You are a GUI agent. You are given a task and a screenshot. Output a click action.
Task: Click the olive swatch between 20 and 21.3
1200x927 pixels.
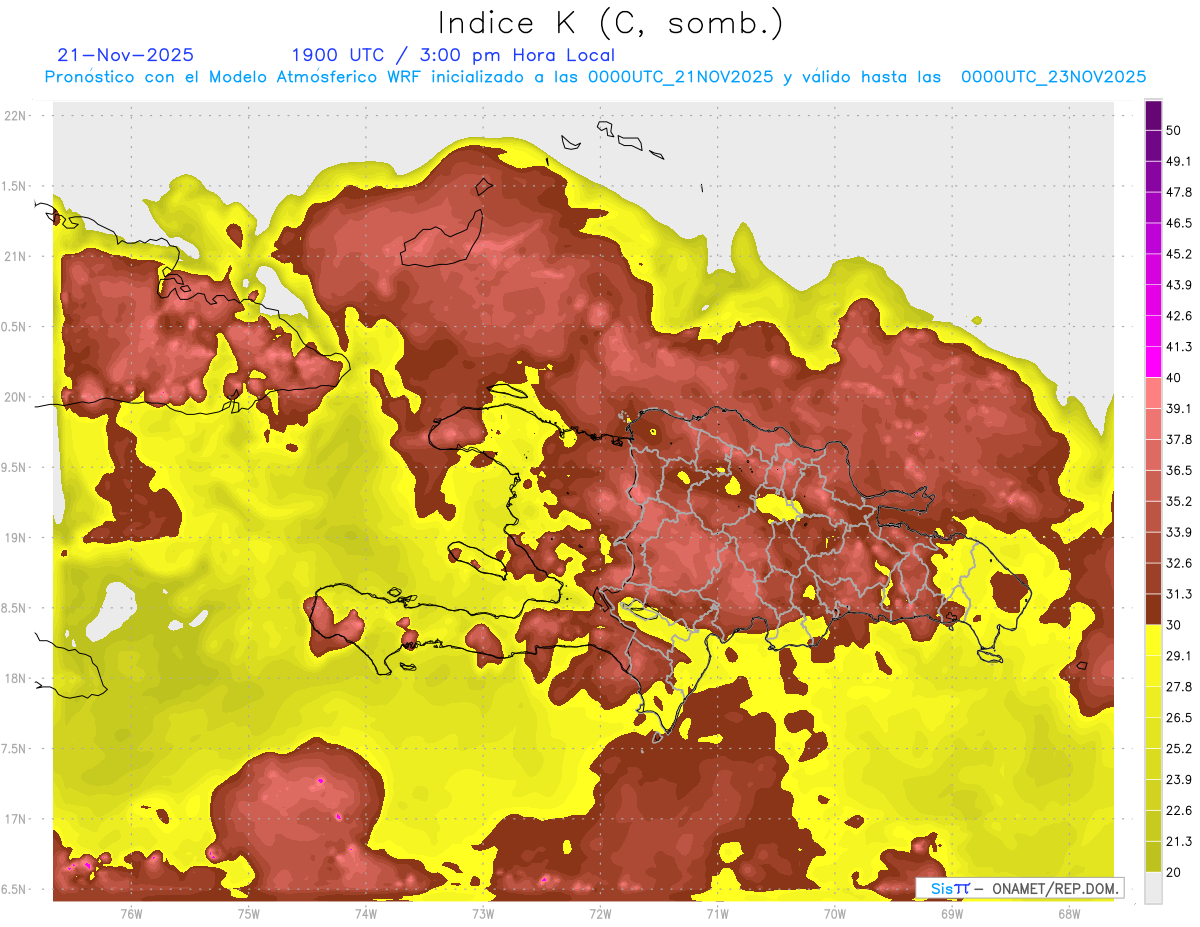point(1153,857)
